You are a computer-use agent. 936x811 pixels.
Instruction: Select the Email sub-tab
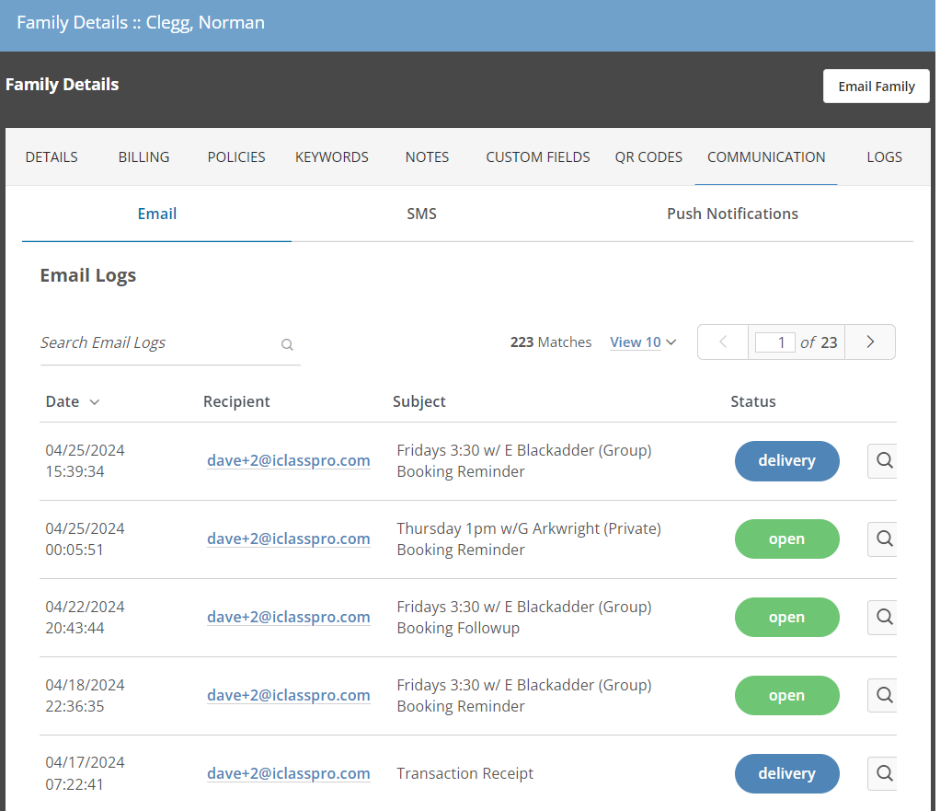[157, 214]
